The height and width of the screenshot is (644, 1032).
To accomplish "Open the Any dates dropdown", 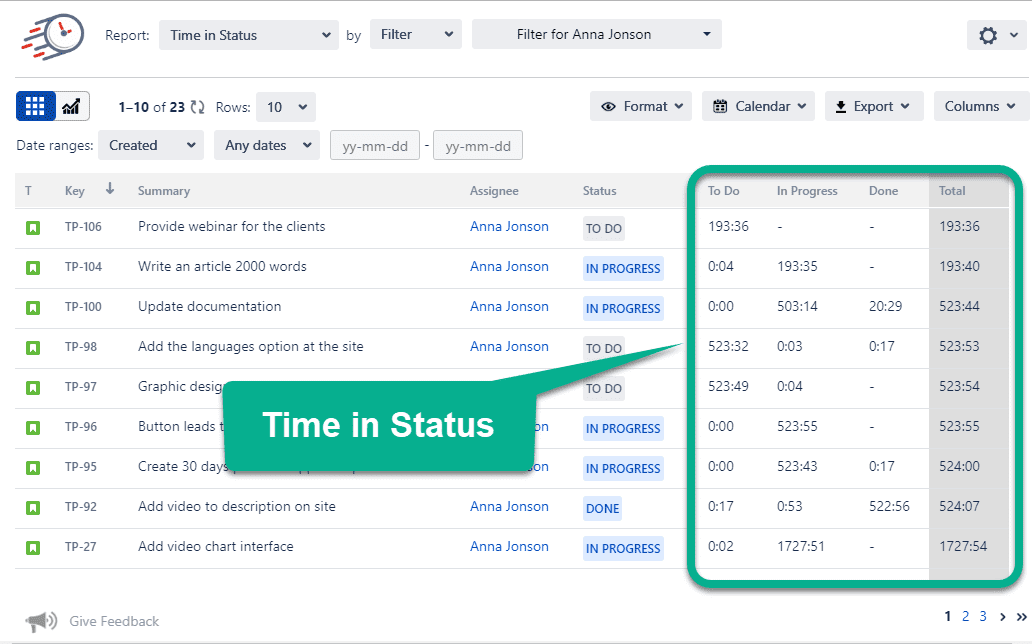I will coord(266,144).
